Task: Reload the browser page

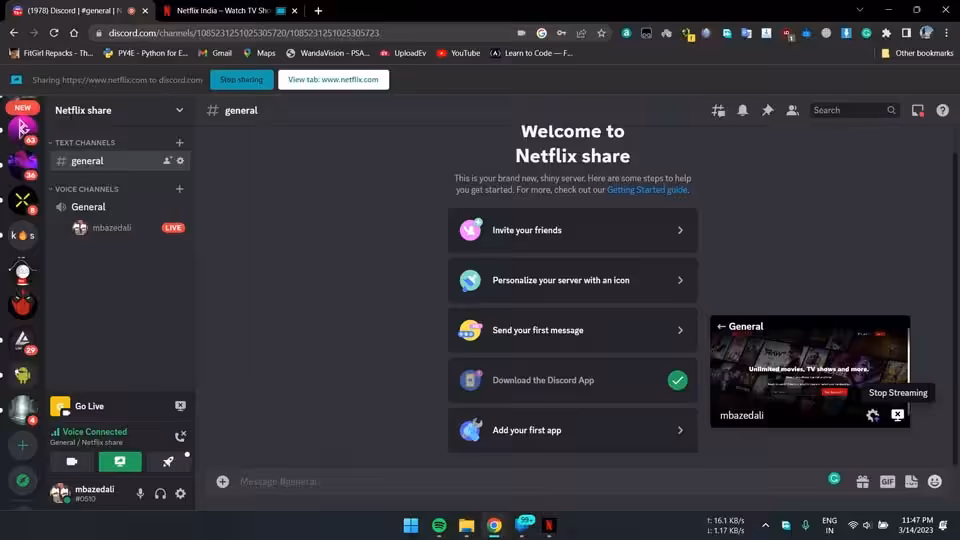Action: coord(54,33)
